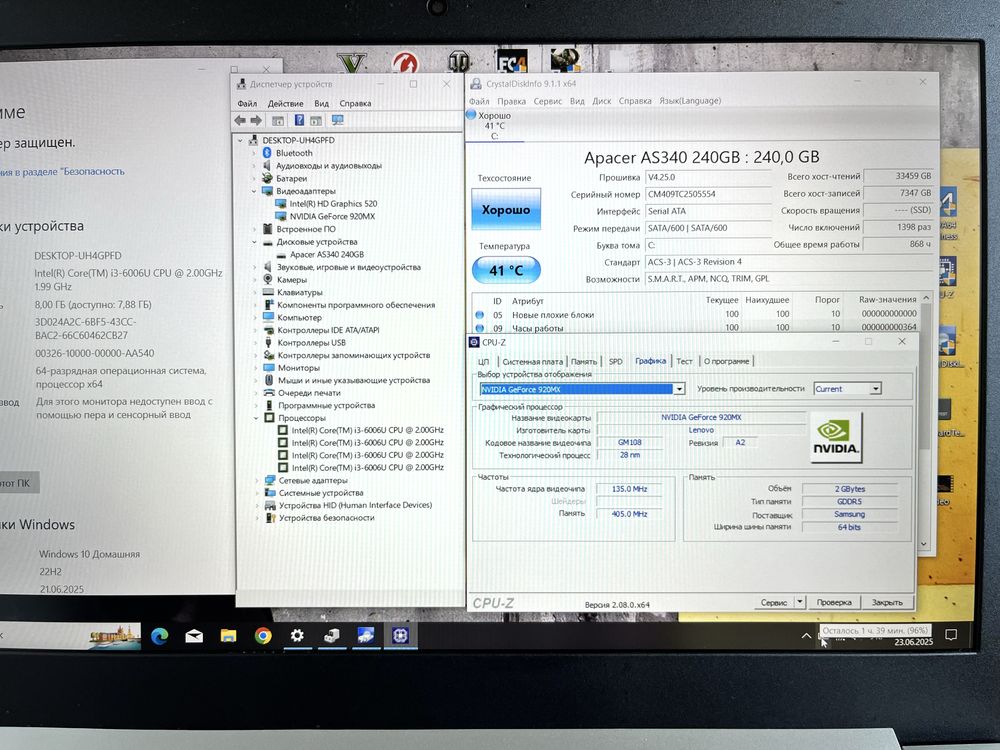Open the GTA V desktop shortcut
Viewport: 1000px width, 750px height.
[352, 62]
